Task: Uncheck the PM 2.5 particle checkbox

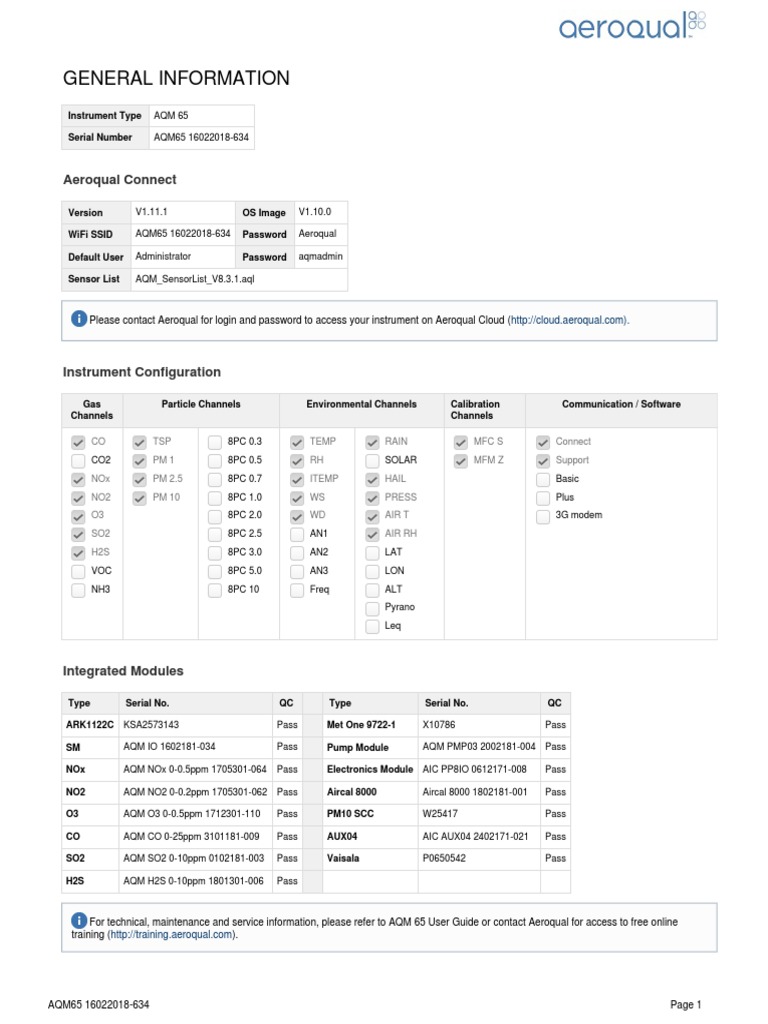Action: coord(139,479)
